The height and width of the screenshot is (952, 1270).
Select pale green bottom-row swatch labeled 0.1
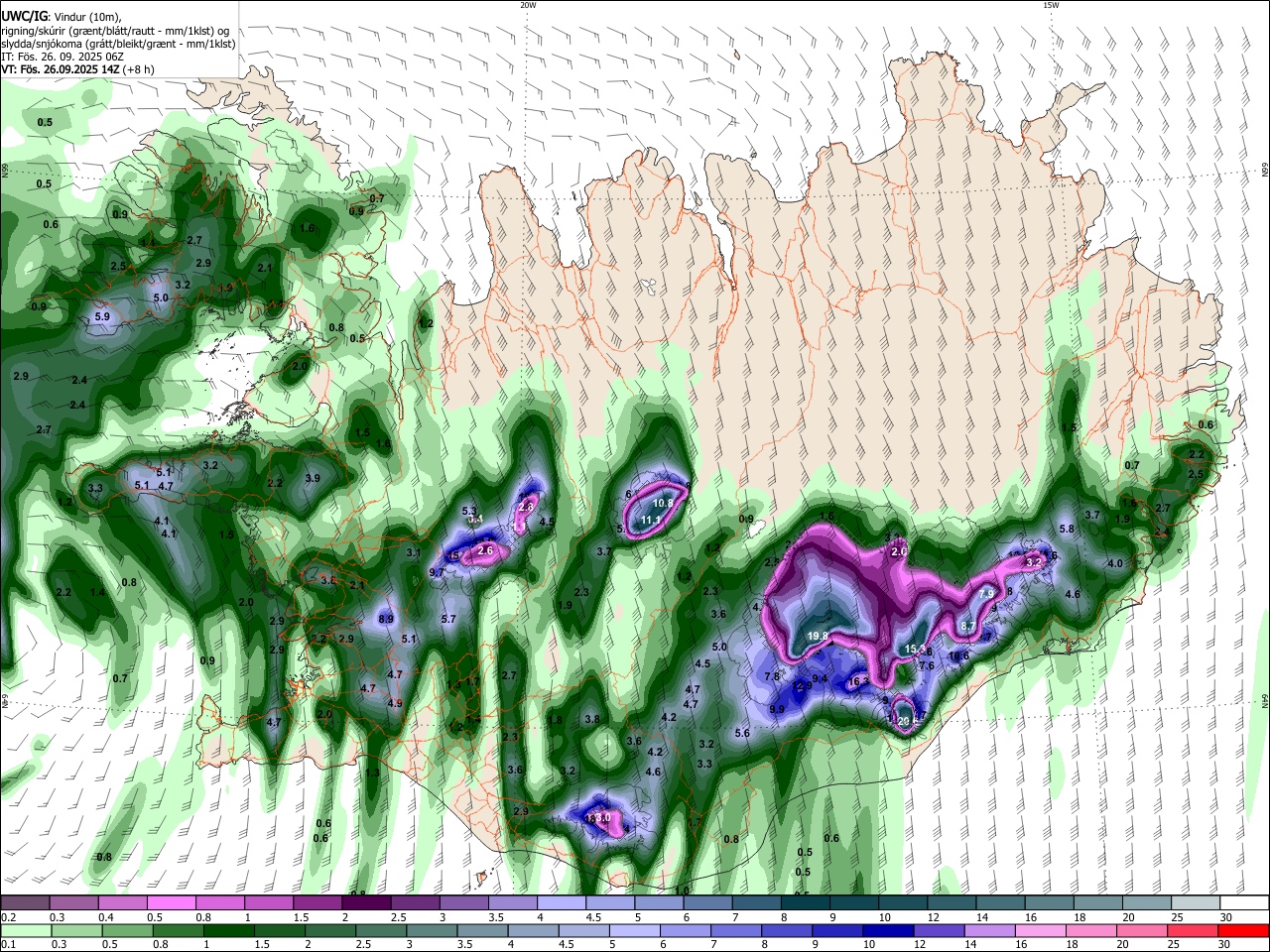[x=26, y=930]
